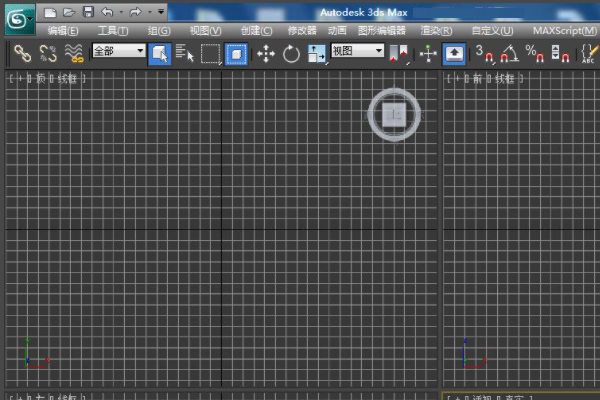
Task: Click the Select and Scale tool
Action: pos(317,53)
